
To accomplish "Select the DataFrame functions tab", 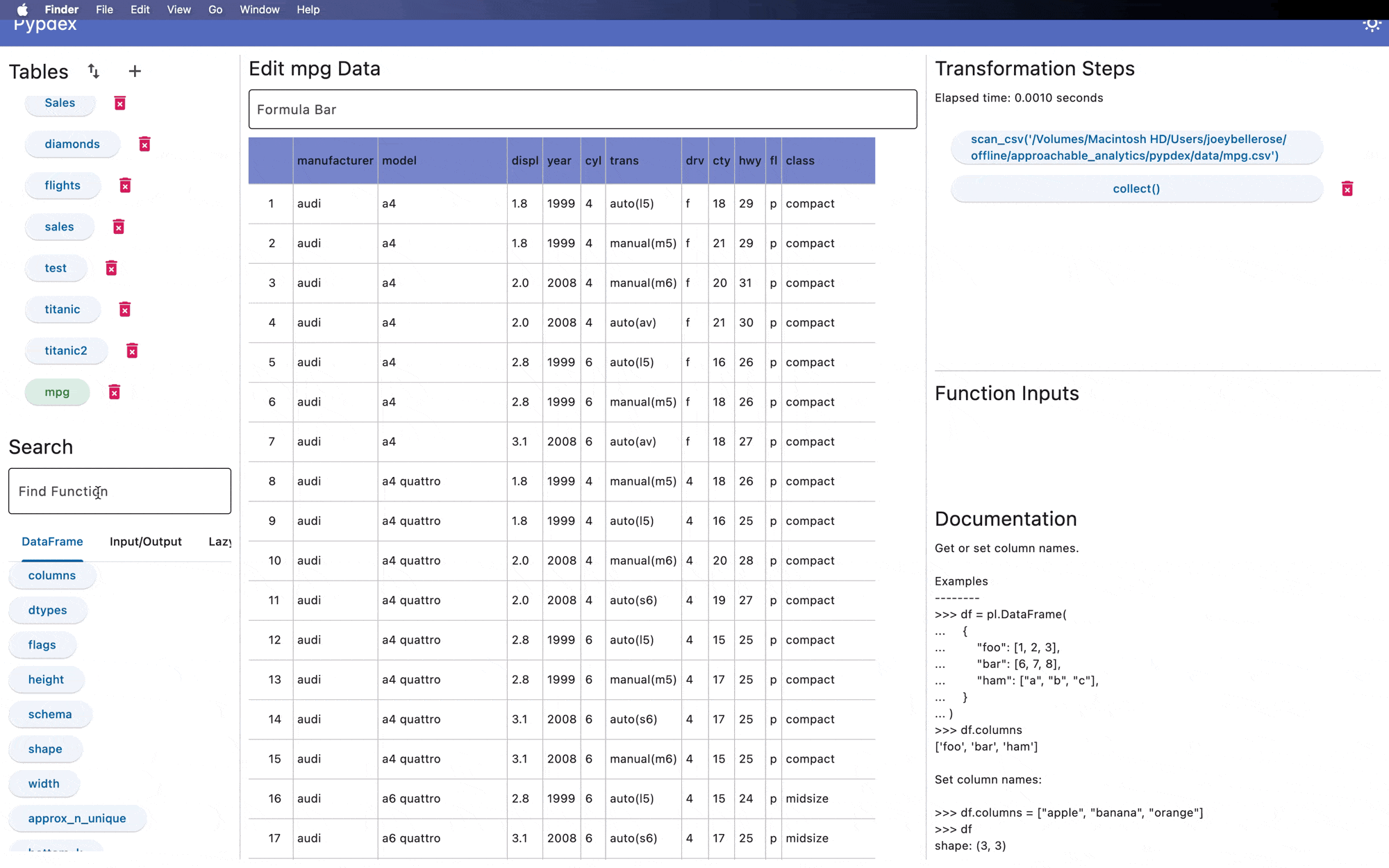I will click(52, 542).
